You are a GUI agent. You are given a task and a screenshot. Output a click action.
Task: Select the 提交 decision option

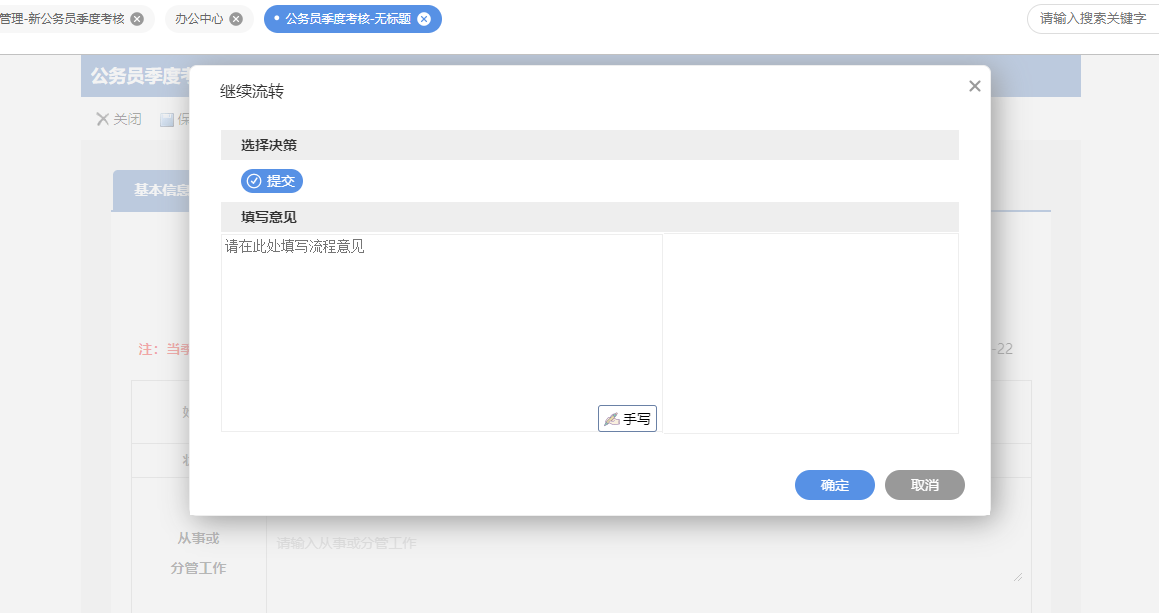(272, 181)
